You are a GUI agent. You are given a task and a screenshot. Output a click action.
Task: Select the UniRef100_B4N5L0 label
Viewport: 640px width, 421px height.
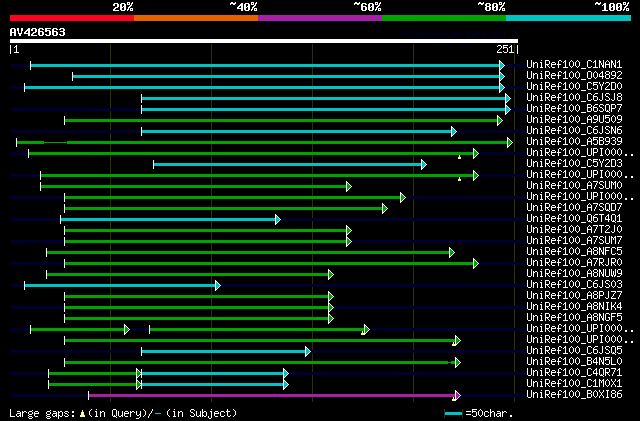point(574,362)
